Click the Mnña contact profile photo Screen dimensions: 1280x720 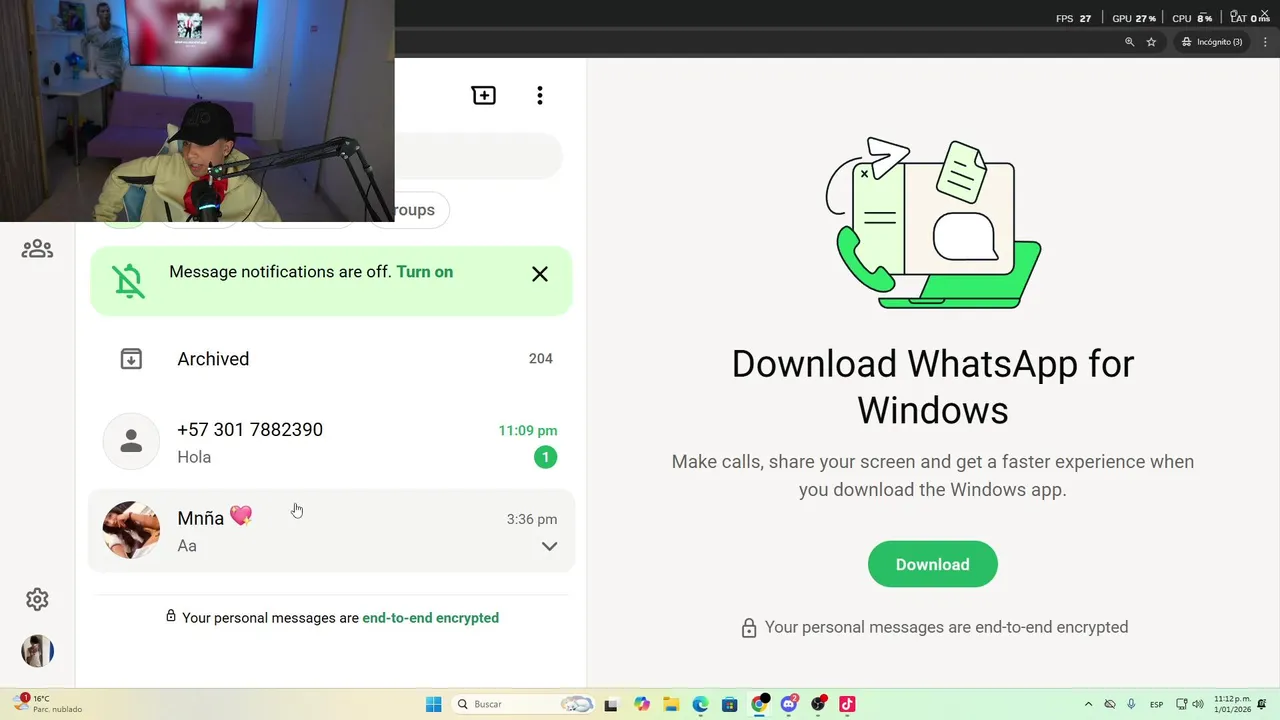pos(131,530)
